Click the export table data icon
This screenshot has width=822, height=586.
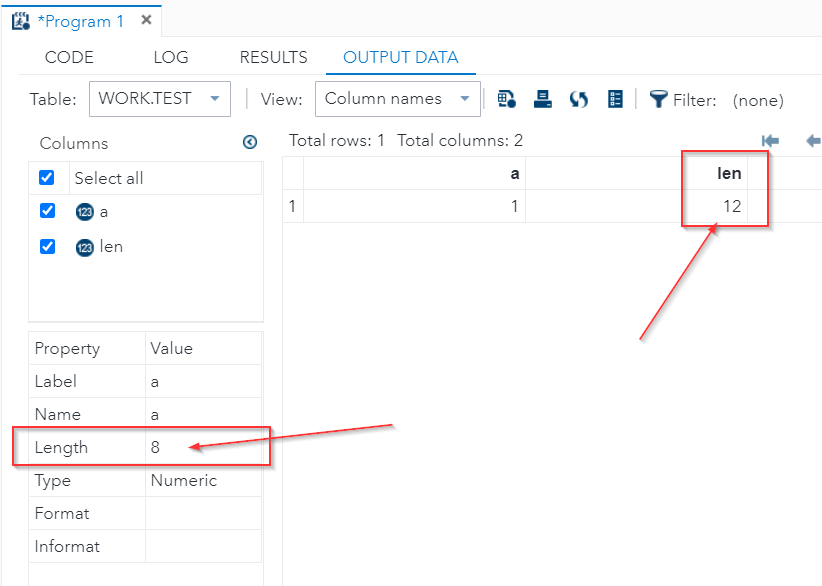[x=507, y=99]
